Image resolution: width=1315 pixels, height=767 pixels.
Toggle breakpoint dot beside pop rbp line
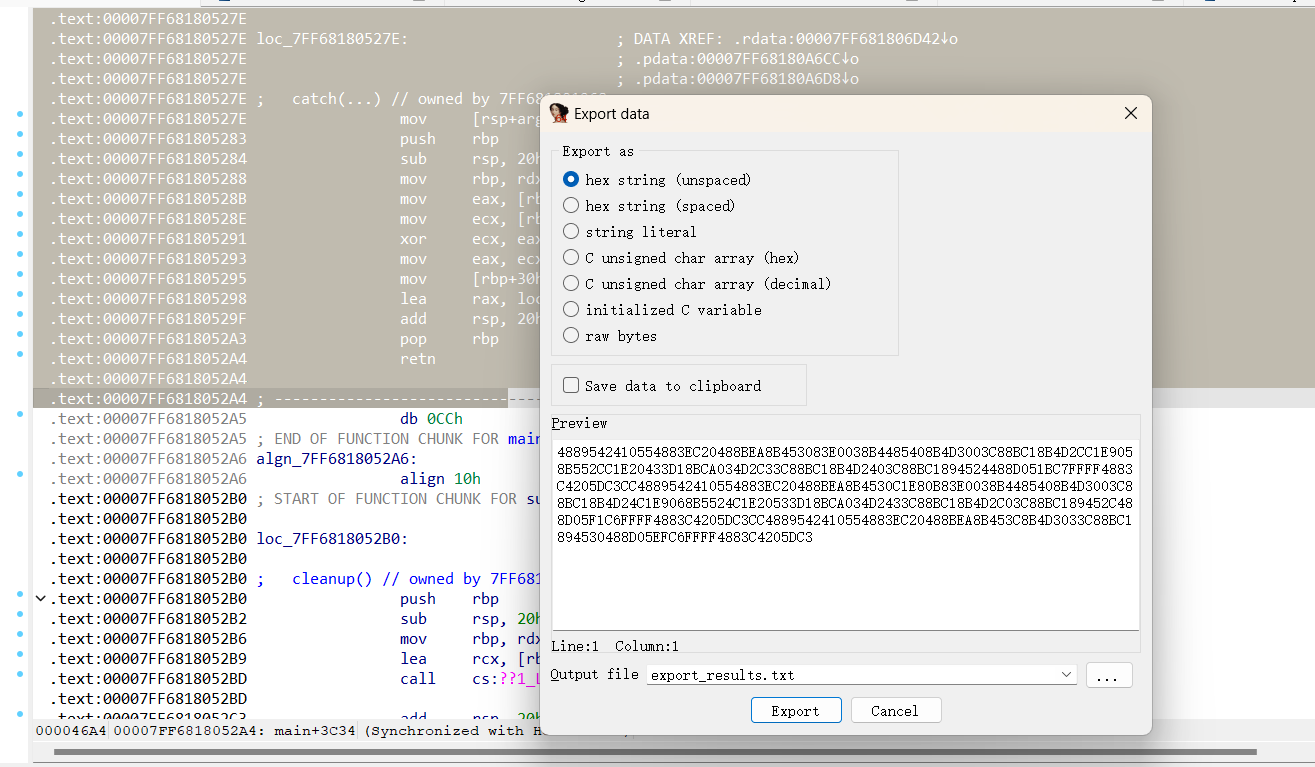click(x=20, y=335)
